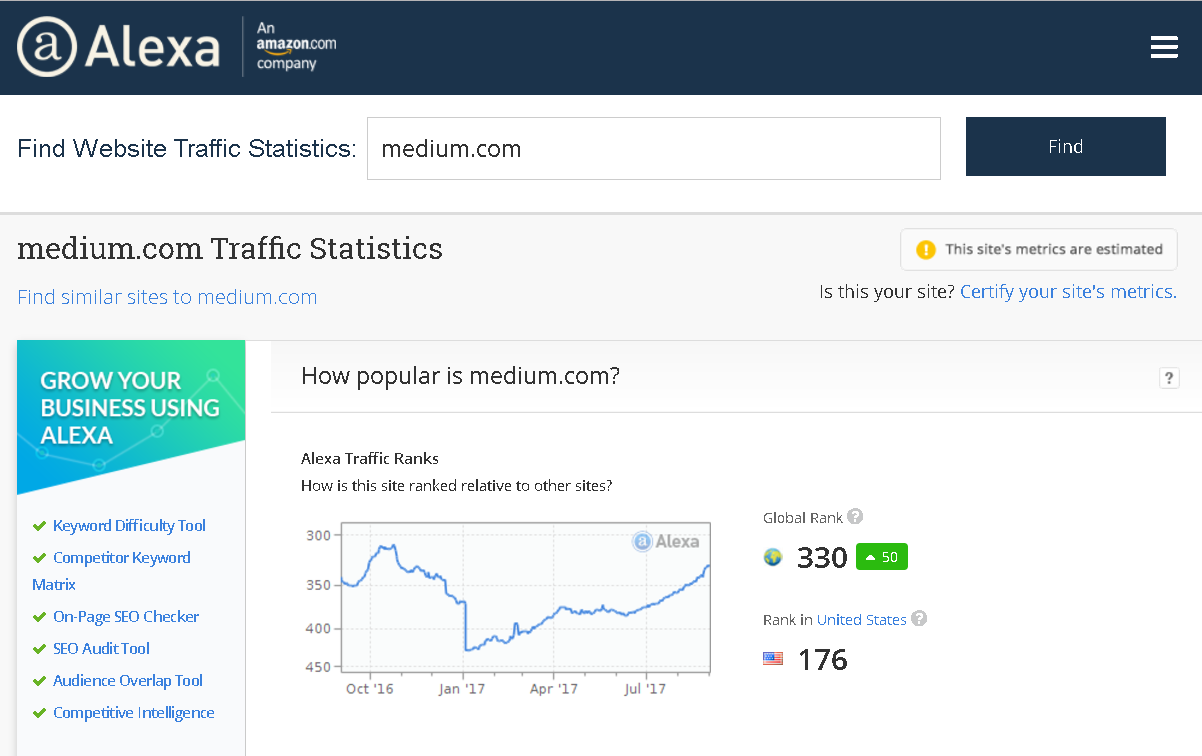
Task: Click the green rank change badge 50
Action: [x=882, y=557]
